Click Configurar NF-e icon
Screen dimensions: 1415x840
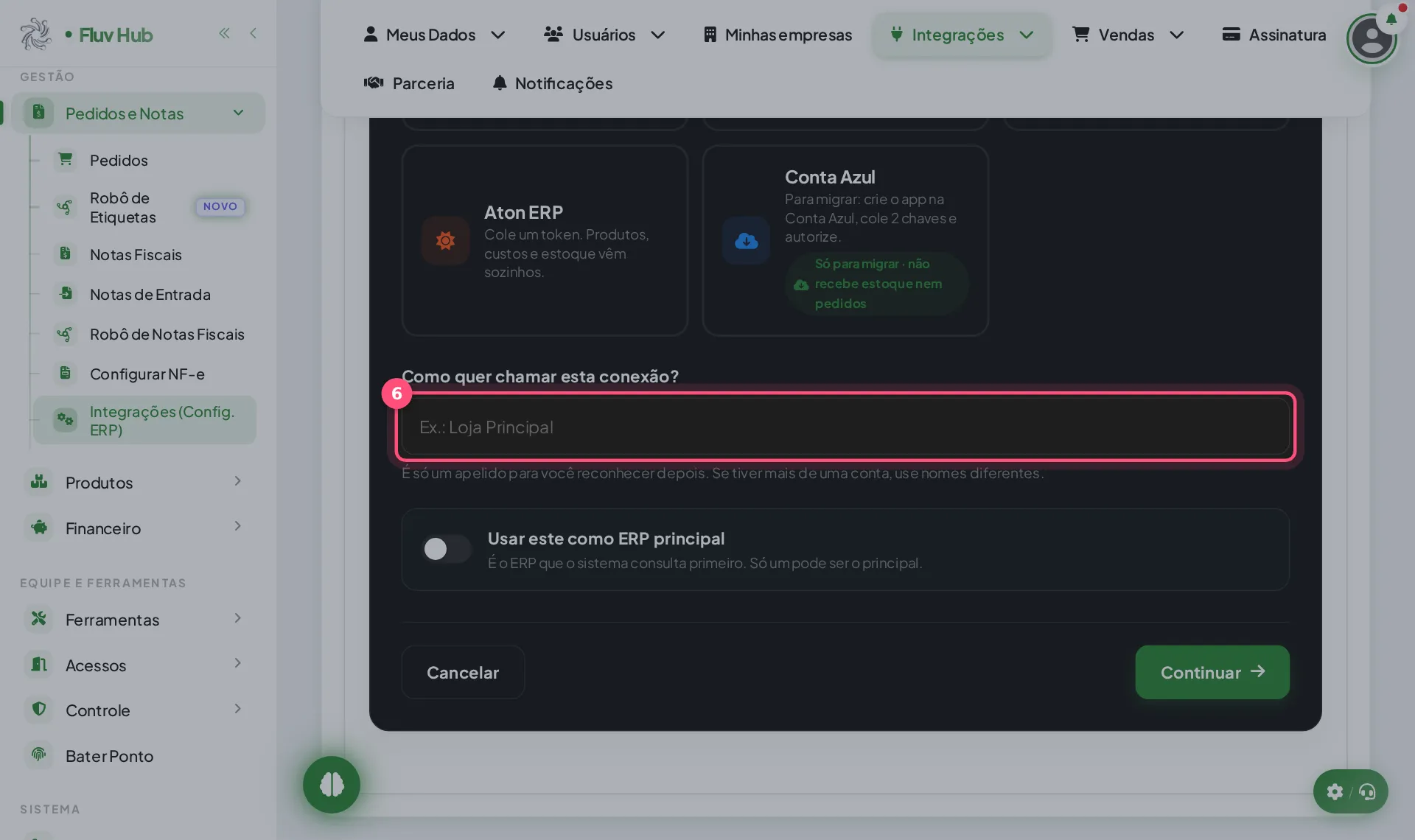66,373
